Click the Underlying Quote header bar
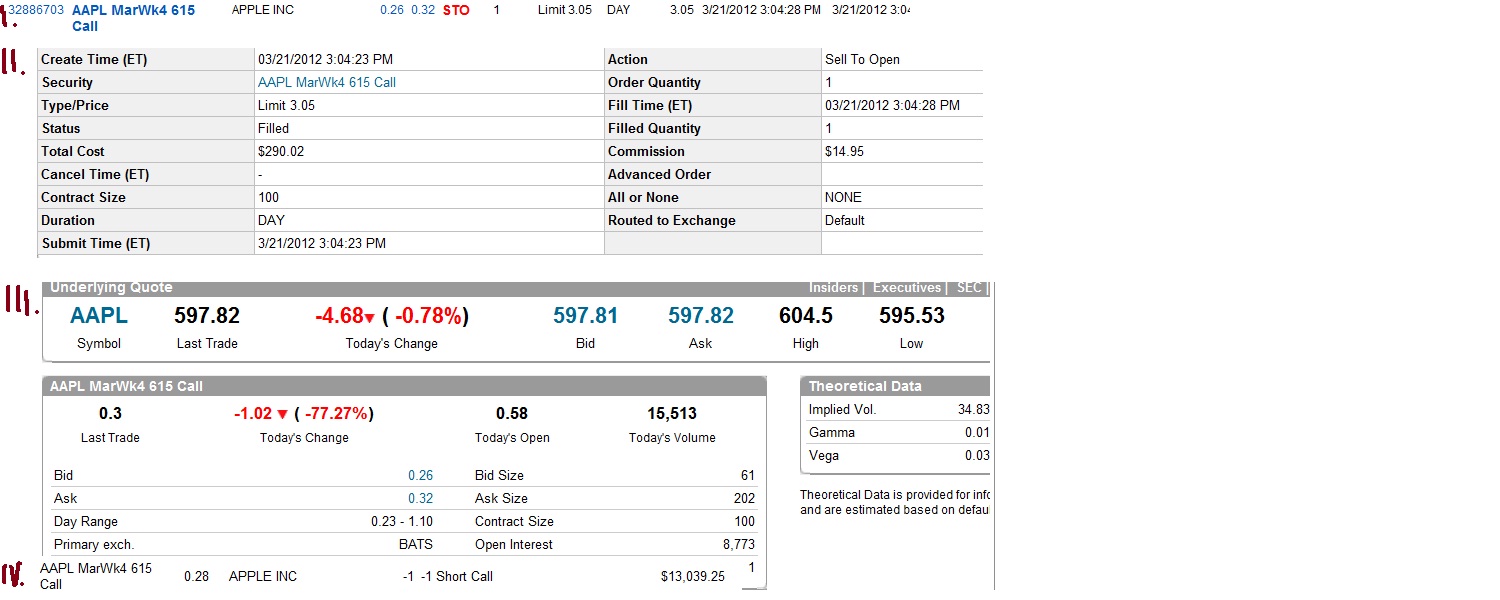The image size is (1500, 600). [515, 288]
